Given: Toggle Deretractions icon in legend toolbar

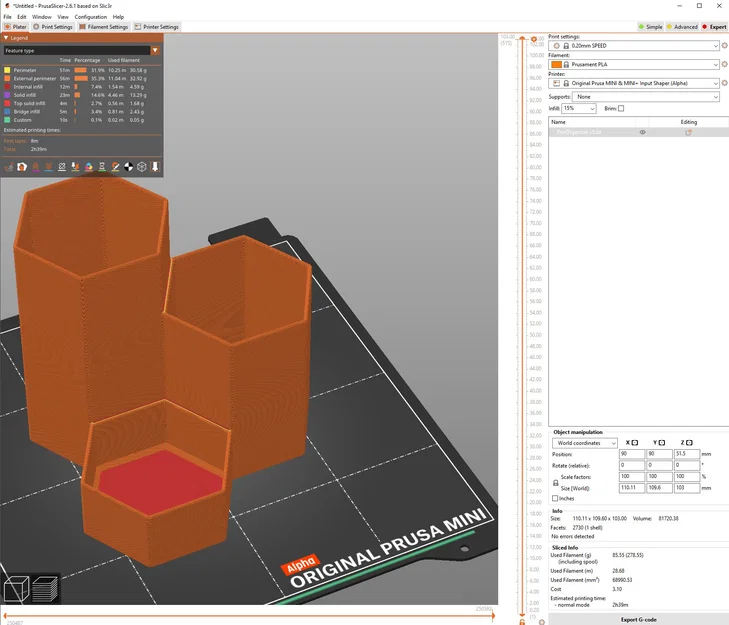Looking at the screenshot, I should point(48,166).
